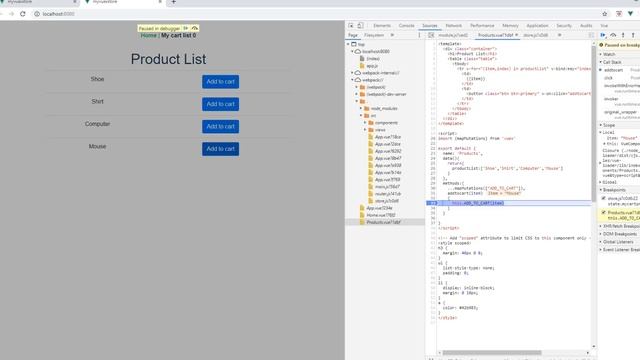
Task: Toggle the file navigator sidebar
Action: pyautogui.click(x=431, y=36)
